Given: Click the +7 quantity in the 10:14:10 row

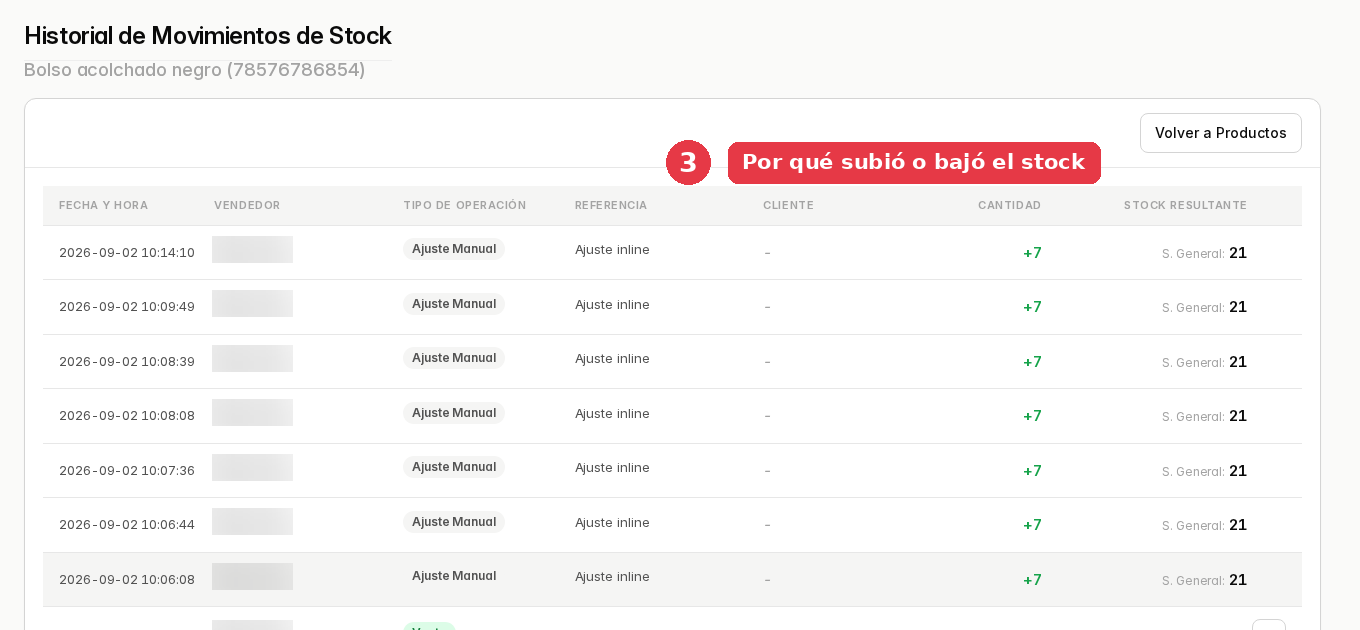Looking at the screenshot, I should 1032,253.
